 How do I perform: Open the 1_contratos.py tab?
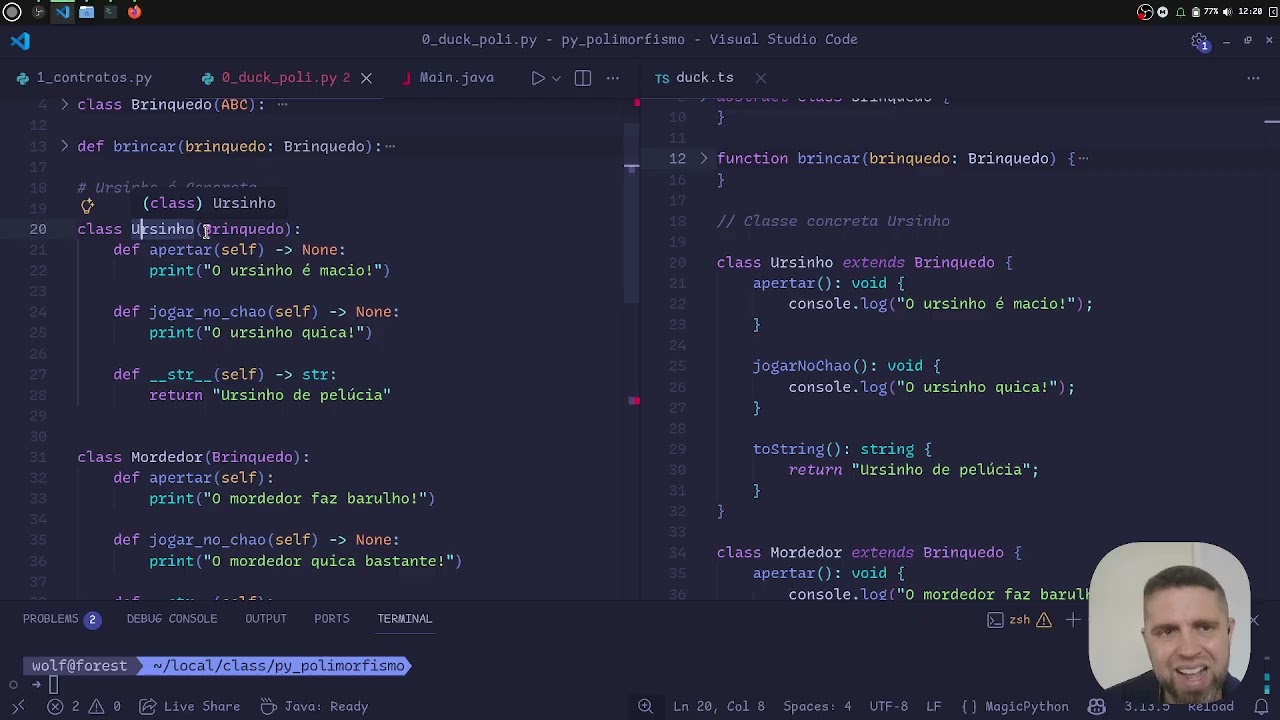click(x=84, y=77)
